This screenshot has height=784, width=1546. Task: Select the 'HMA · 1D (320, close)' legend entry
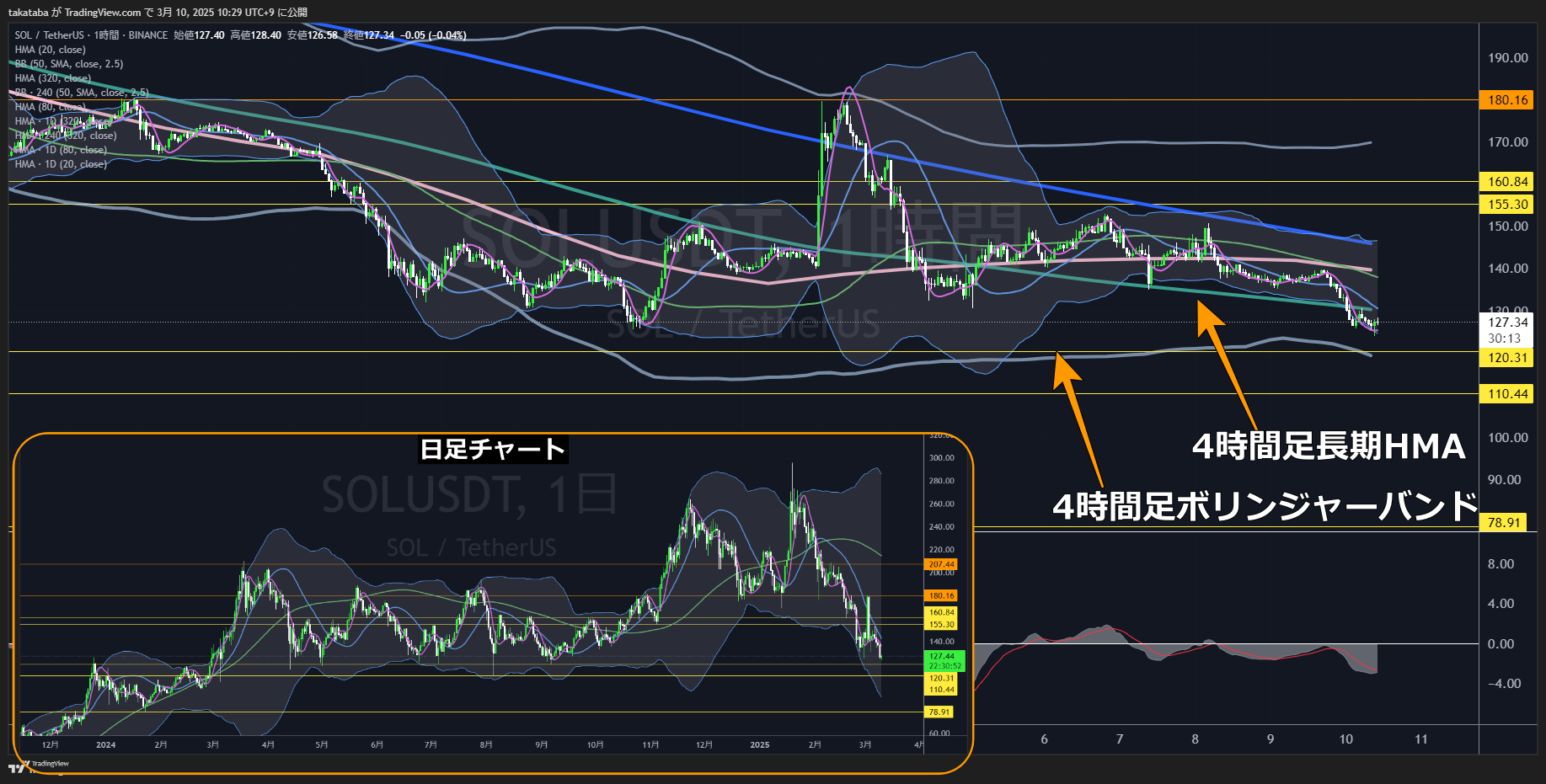pos(63,121)
